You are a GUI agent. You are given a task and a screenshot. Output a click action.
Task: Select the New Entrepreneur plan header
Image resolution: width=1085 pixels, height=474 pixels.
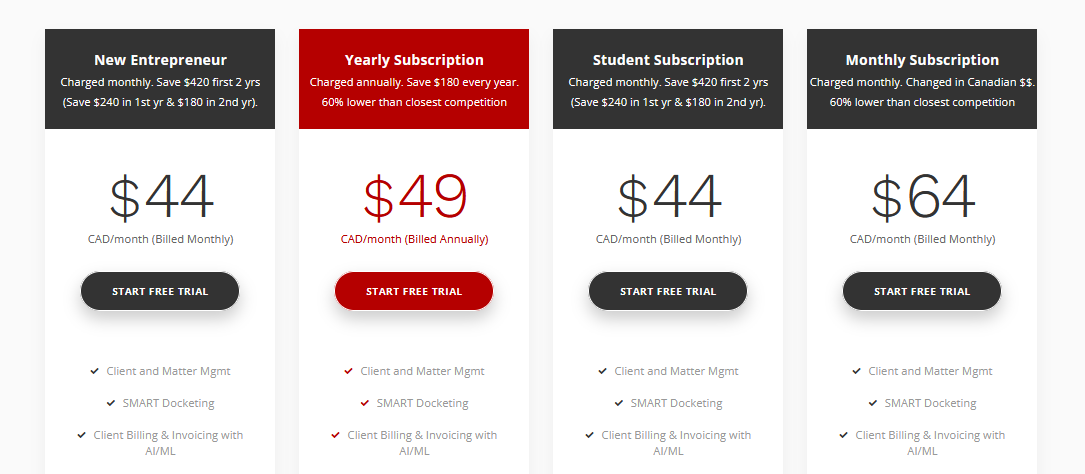[x=160, y=79]
